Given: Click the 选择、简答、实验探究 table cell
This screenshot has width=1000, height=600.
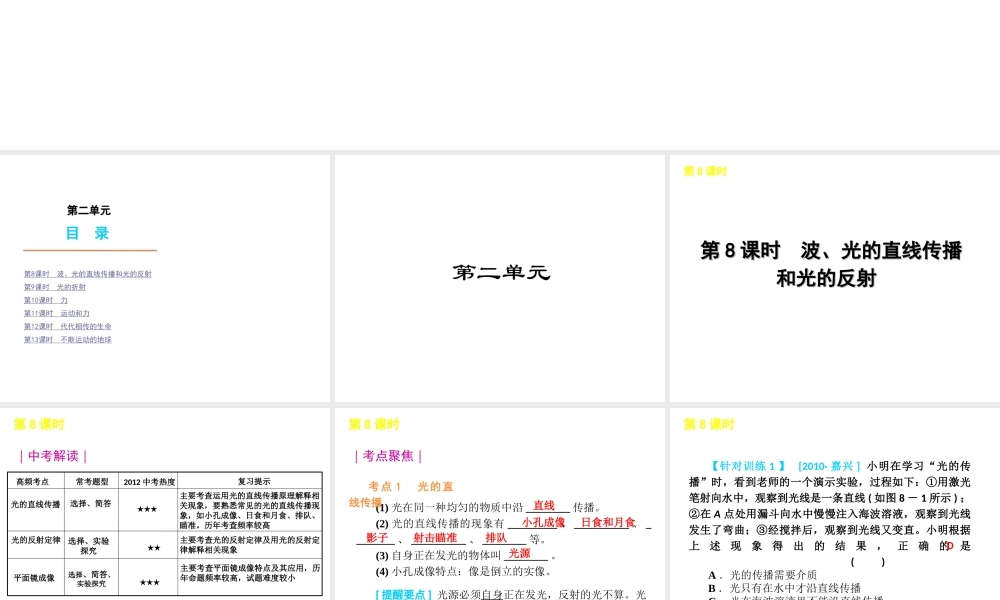Looking at the screenshot, I should click(x=91, y=578).
